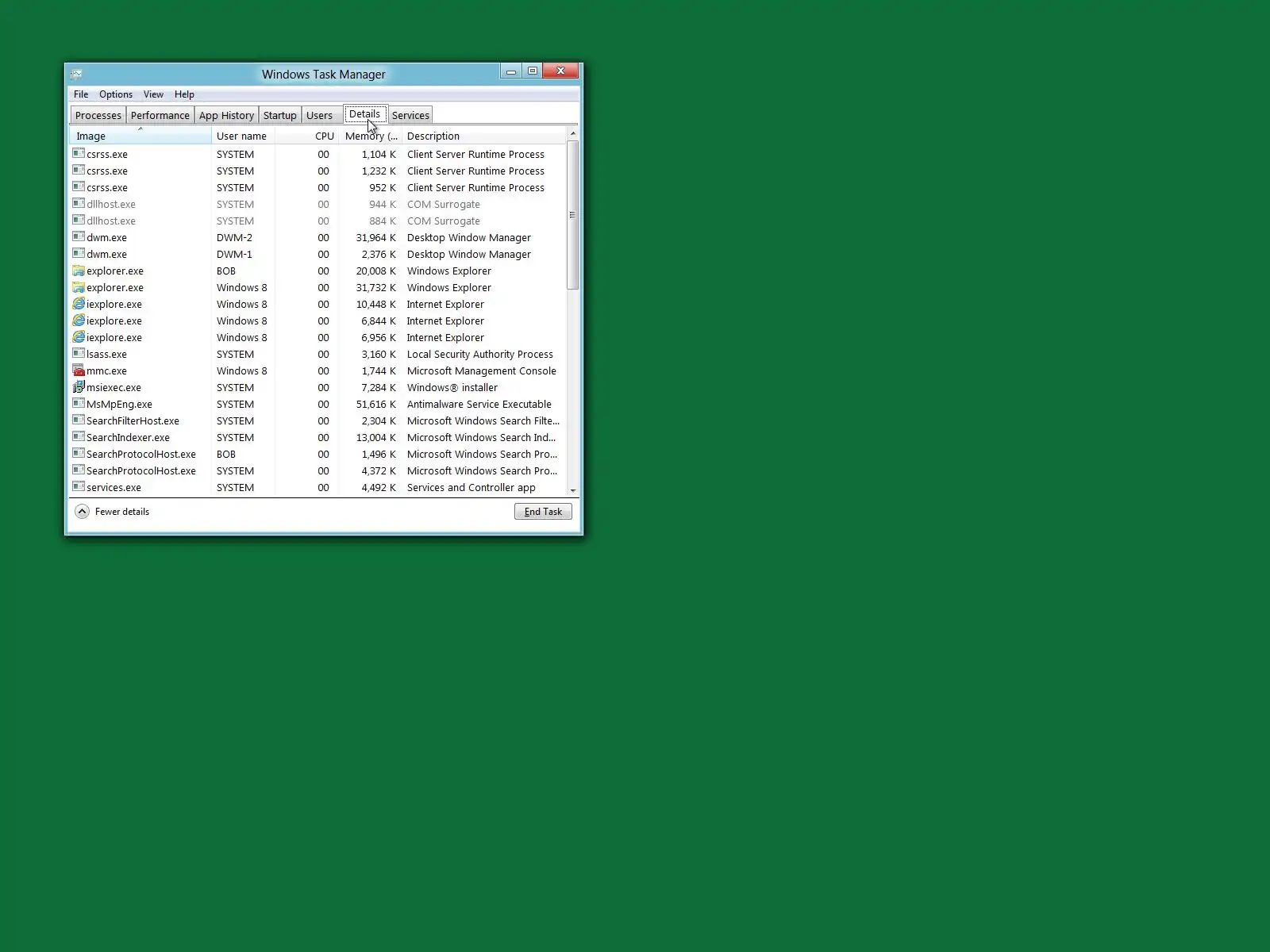This screenshot has height=952, width=1270.
Task: Click the icon of csrss.exe using 1,232 K
Action: pos(79,170)
